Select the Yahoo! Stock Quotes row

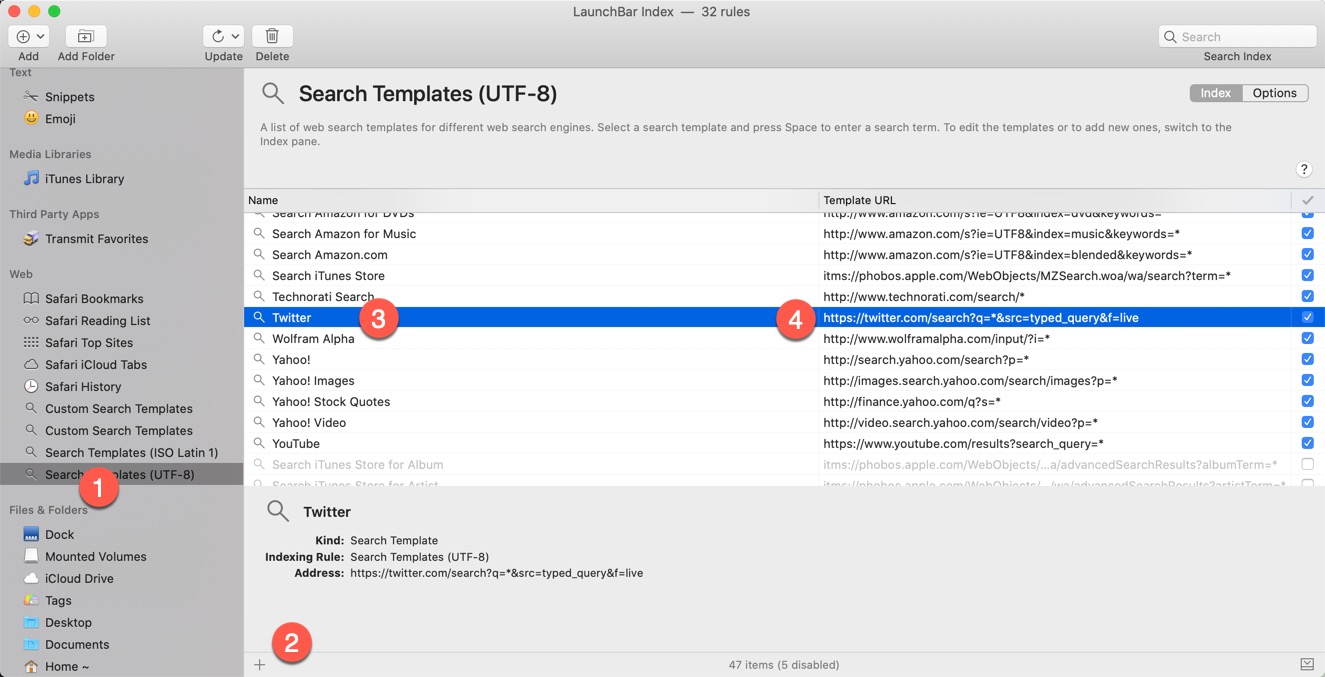pos(784,401)
